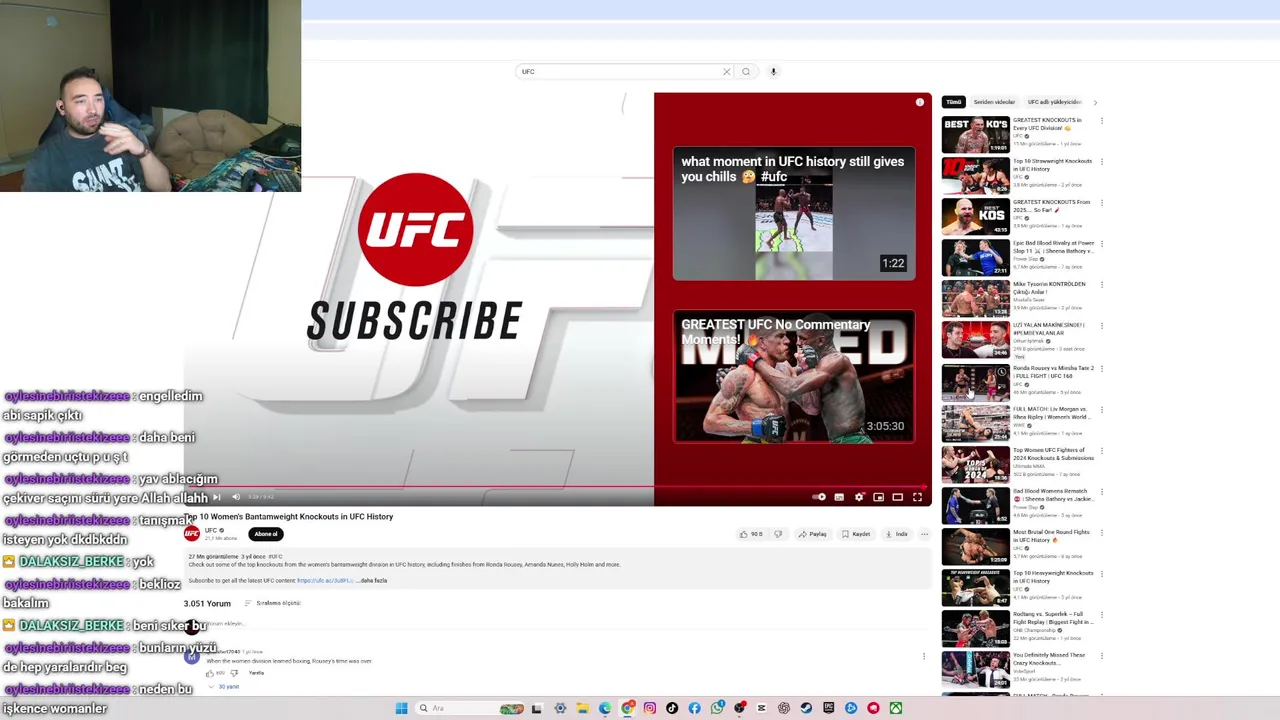Open the File Explorer folder icon in the taskbar
Image resolution: width=1280 pixels, height=720 pixels.
coord(583,708)
